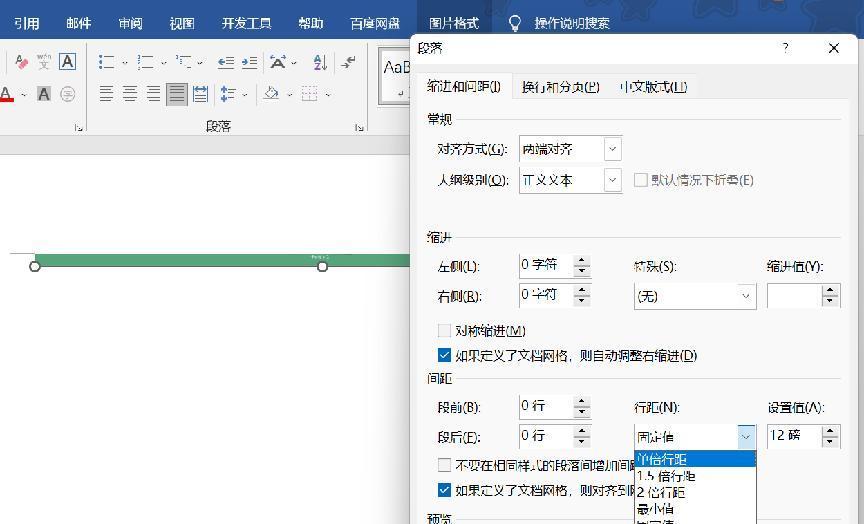Increase 设置值 with up arrow
Image resolution: width=864 pixels, height=524 pixels.
(830, 431)
